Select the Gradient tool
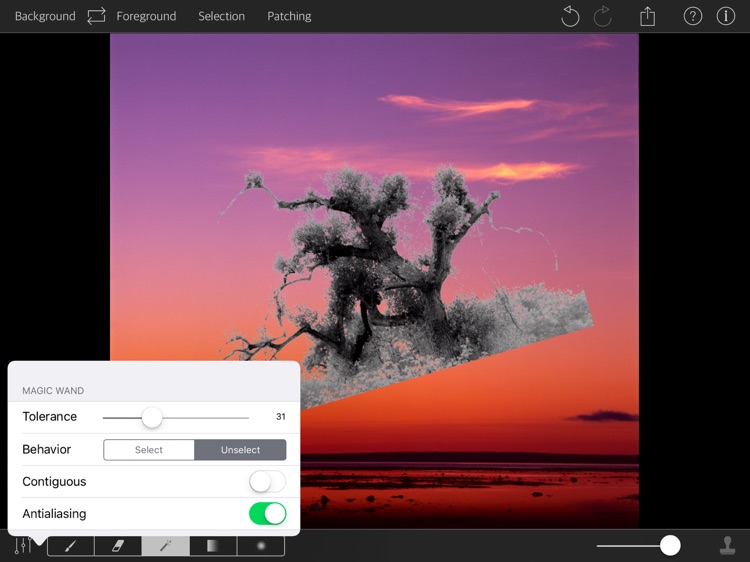This screenshot has width=750, height=562. (213, 546)
